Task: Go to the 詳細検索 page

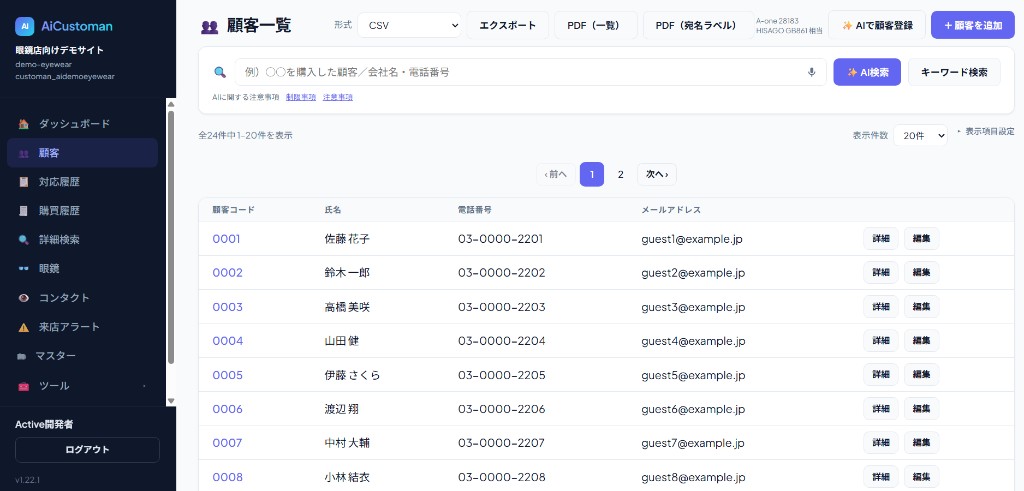Action: (x=82, y=240)
